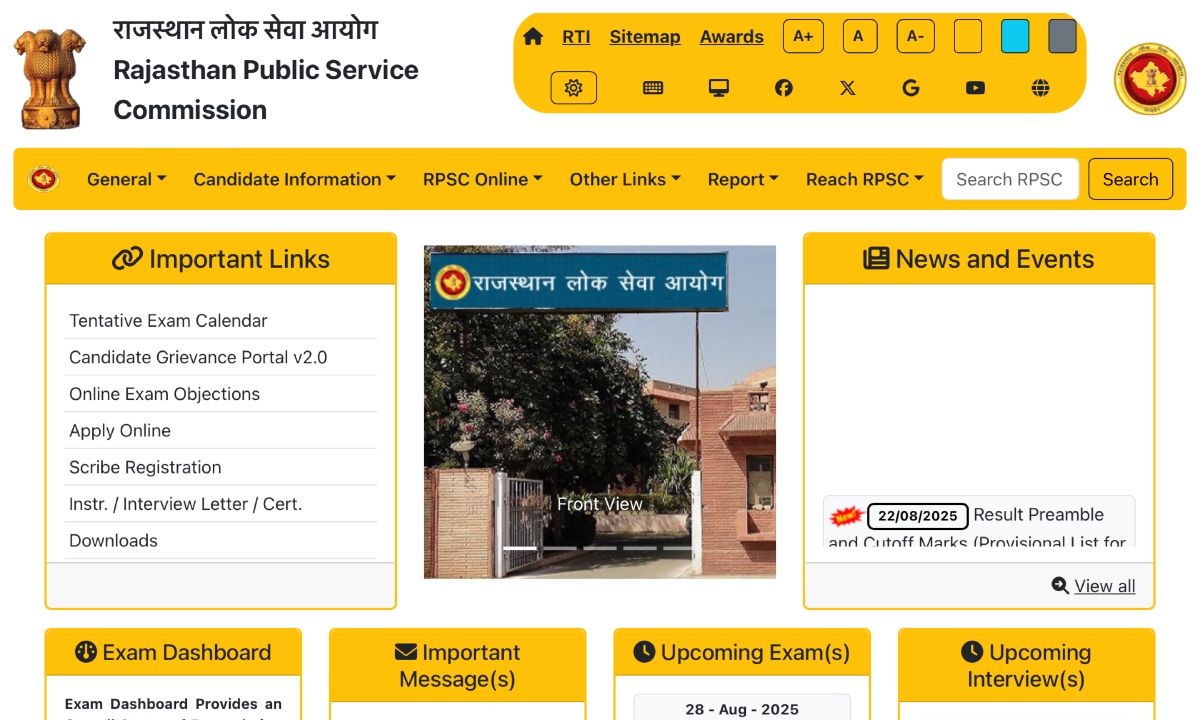
Task: Click the '28 - Aug - 2025' exam date
Action: (x=742, y=709)
